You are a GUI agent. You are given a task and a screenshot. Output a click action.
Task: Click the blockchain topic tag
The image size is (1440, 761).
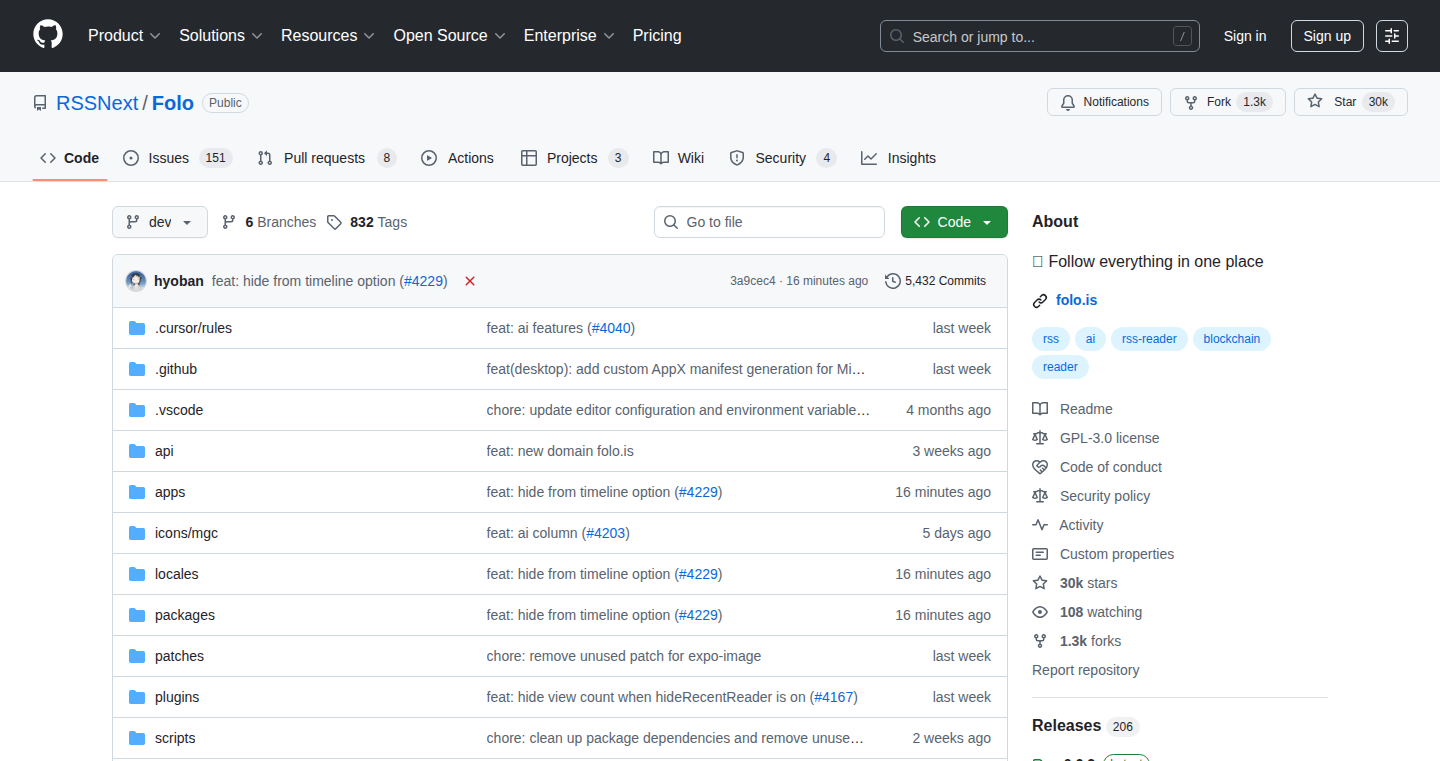pyautogui.click(x=1232, y=339)
